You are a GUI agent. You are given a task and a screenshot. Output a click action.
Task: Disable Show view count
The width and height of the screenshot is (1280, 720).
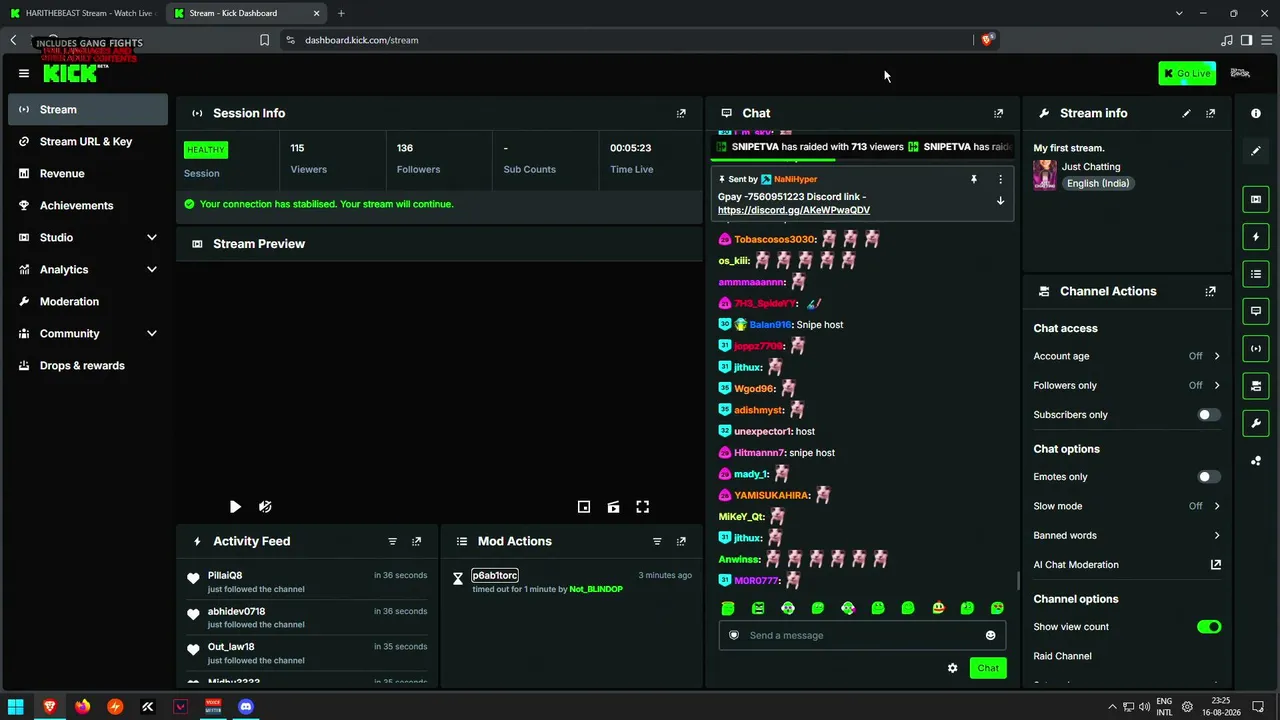1209,627
